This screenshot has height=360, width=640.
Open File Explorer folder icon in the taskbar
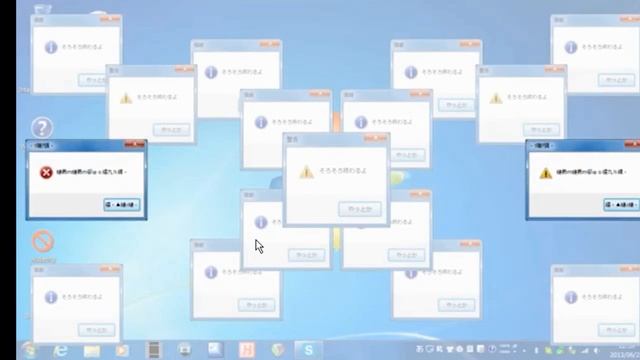click(91, 351)
